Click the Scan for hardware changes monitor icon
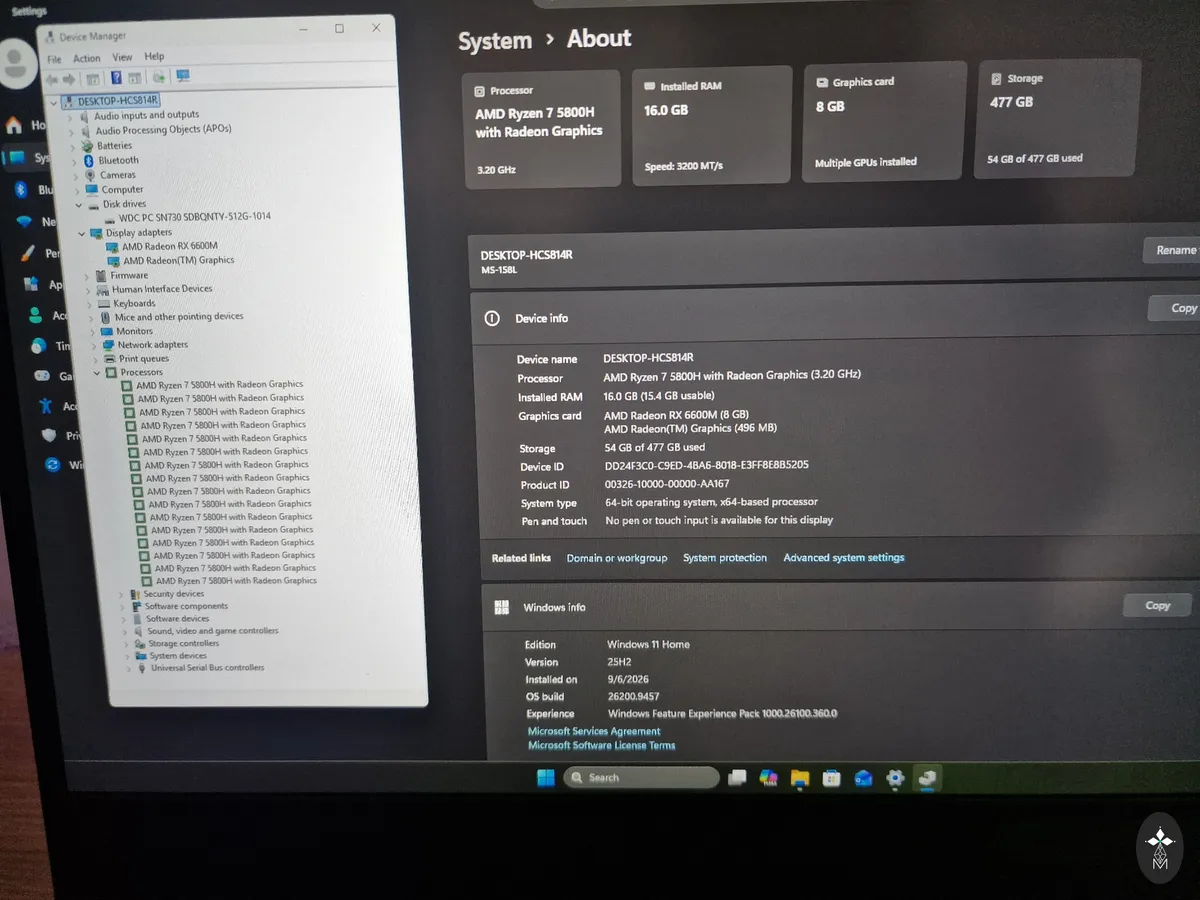This screenshot has height=900, width=1200. [x=183, y=77]
